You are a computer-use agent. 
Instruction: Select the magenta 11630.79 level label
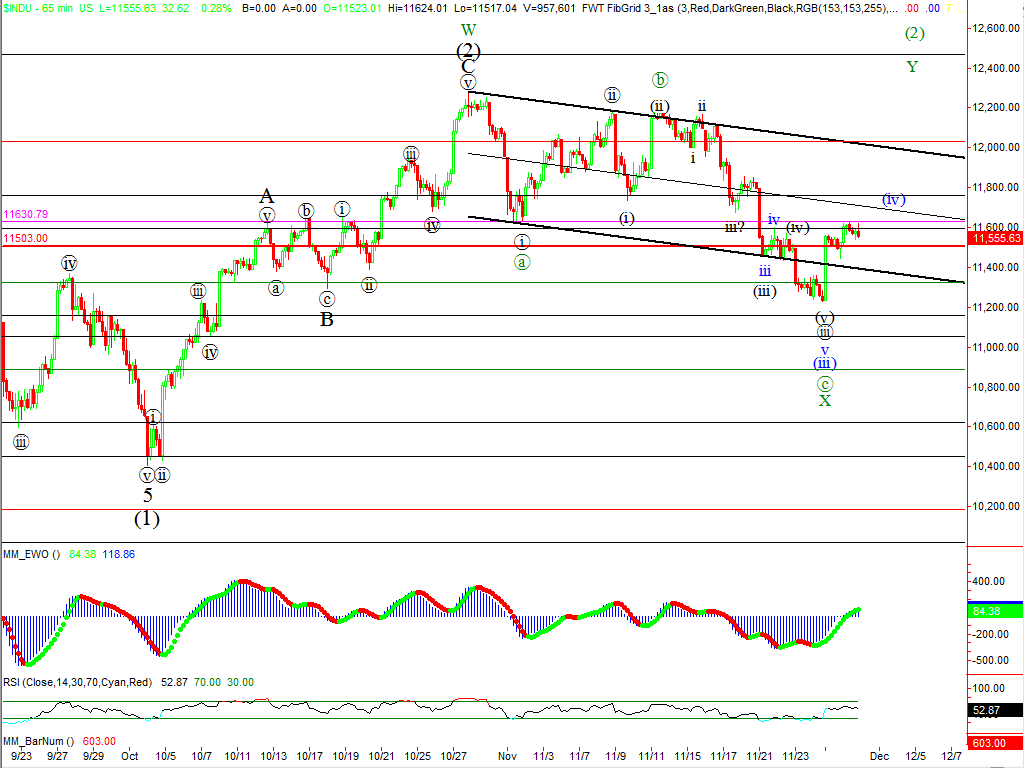[x=26, y=214]
